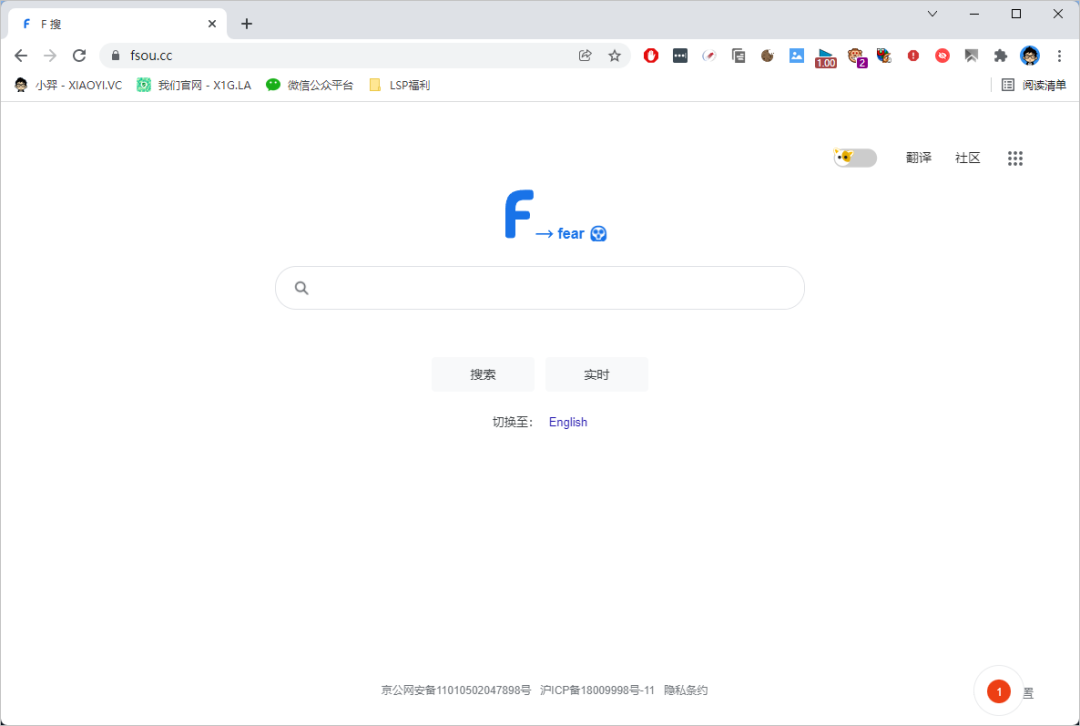Viewport: 1080px width, 726px height.
Task: Close the F 搜 tab
Action: (x=212, y=24)
